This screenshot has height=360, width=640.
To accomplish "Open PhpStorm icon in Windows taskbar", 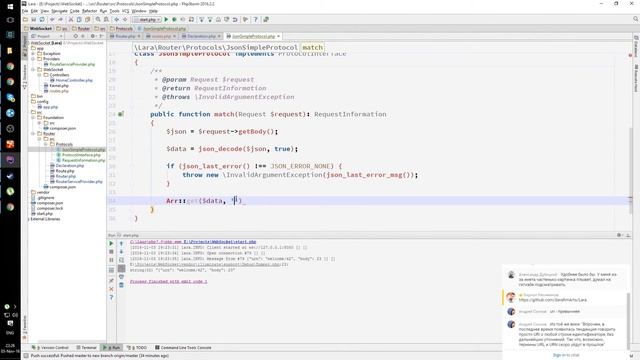I will (10, 160).
